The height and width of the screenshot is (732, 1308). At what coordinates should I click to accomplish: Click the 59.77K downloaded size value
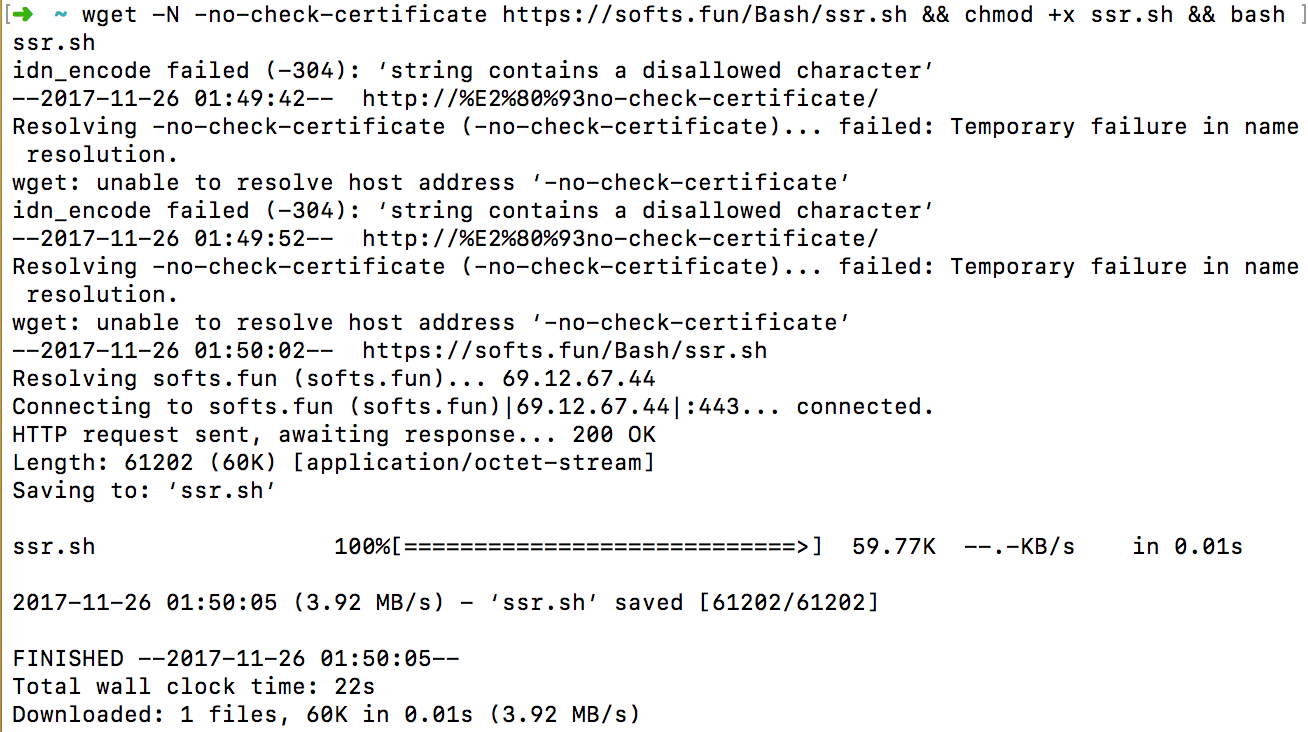(893, 547)
